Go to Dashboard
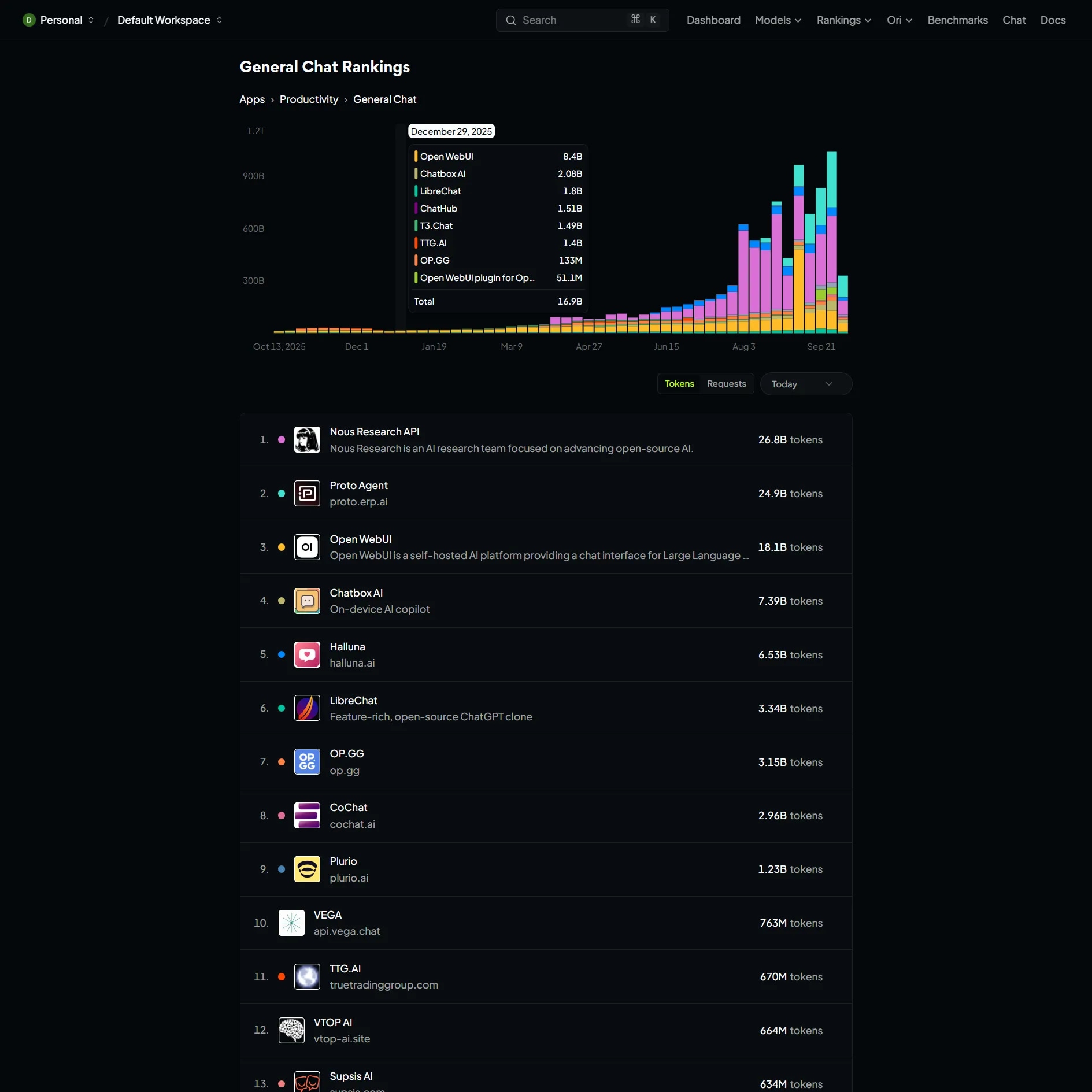Viewport: 1092px width, 1092px height. coord(713,20)
